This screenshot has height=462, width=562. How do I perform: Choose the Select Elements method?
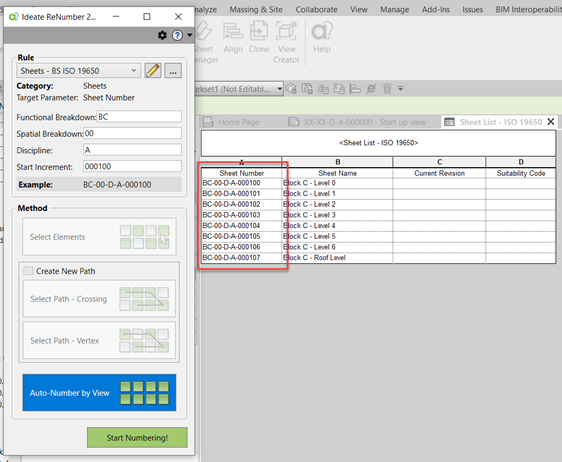point(99,237)
